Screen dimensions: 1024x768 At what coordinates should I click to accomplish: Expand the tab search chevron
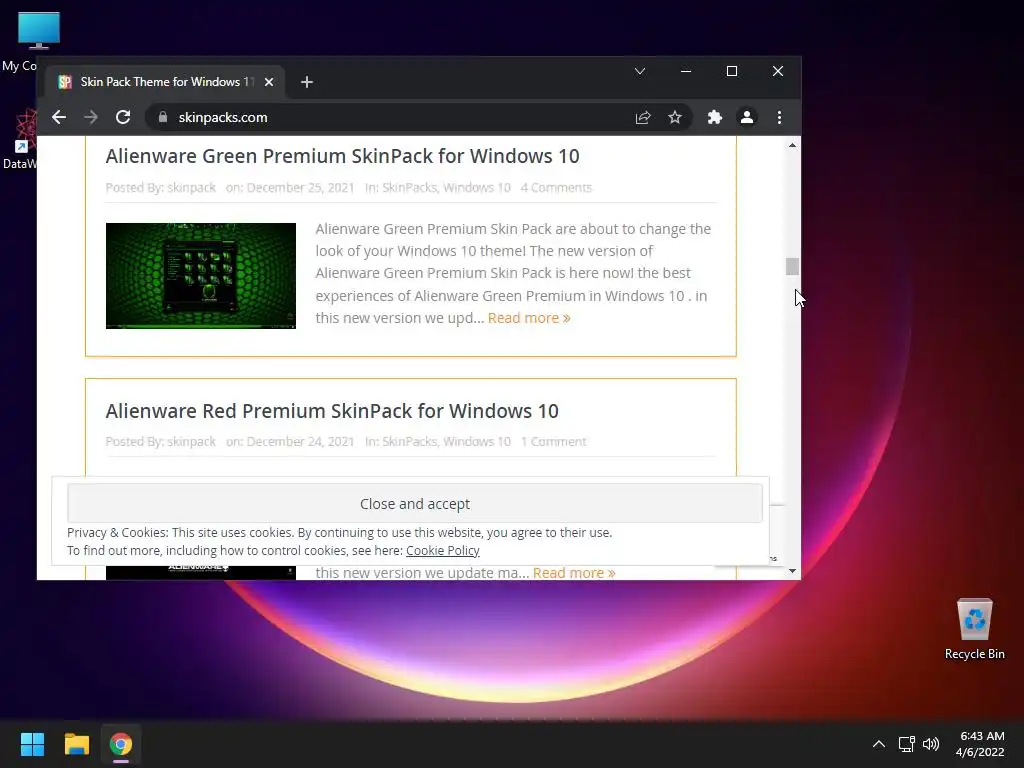[x=640, y=71]
